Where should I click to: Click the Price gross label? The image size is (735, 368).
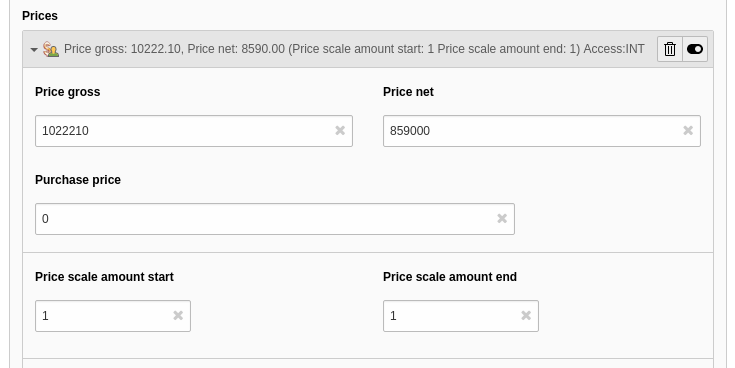tap(68, 92)
